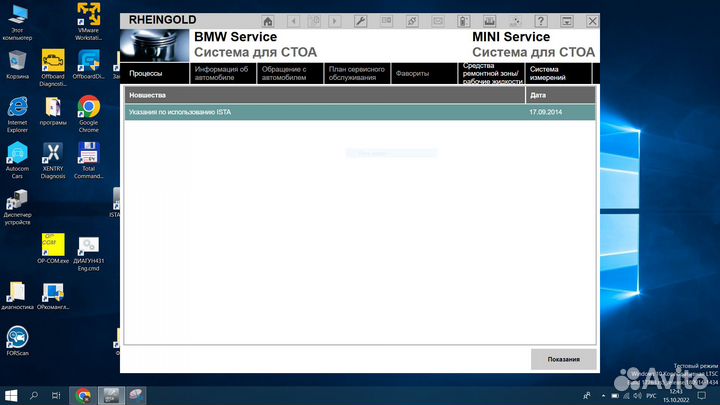Click the ISTA app taskbar button
Image resolution: width=720 pixels, height=405 pixels.
point(111,395)
